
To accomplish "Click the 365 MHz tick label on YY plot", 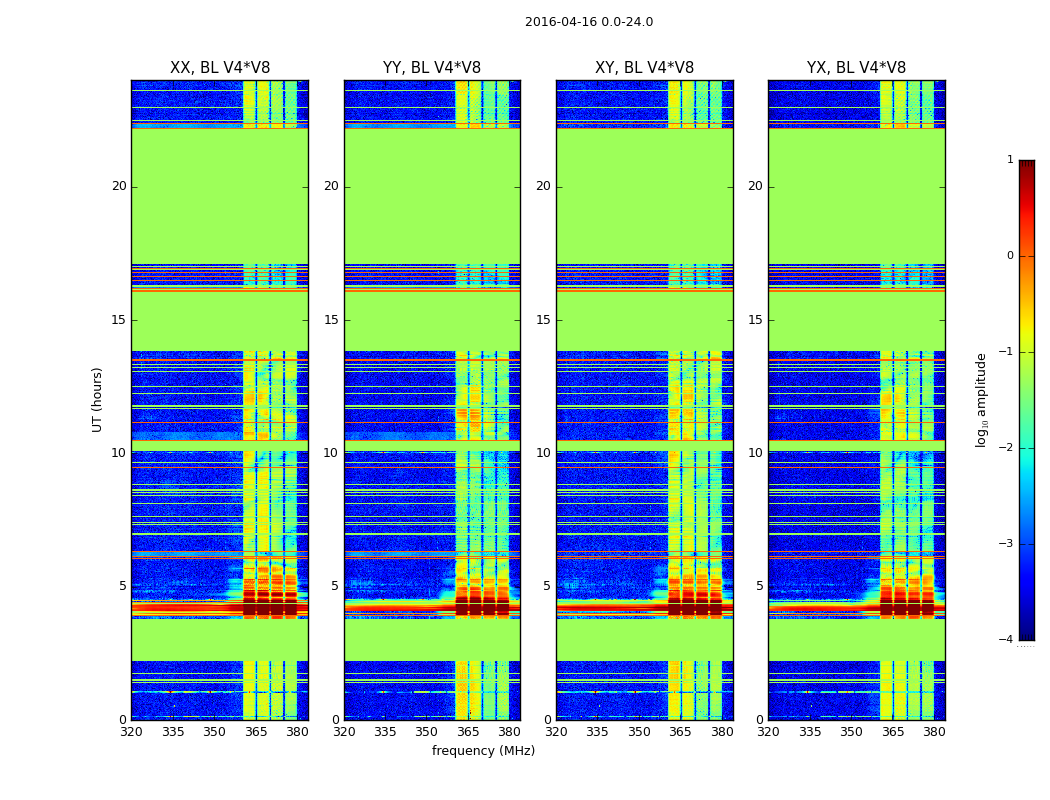I will [467, 732].
